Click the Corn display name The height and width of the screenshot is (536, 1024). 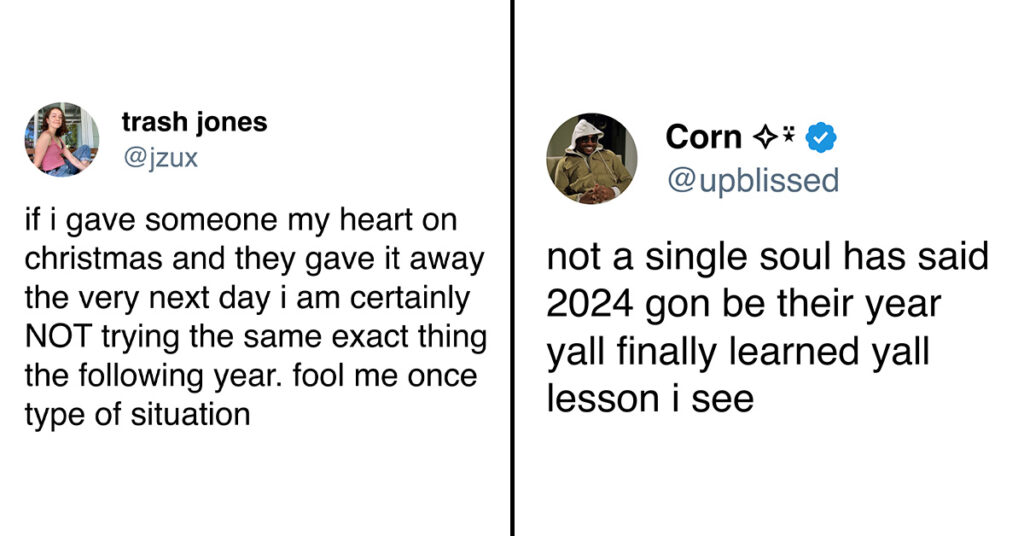coord(703,137)
